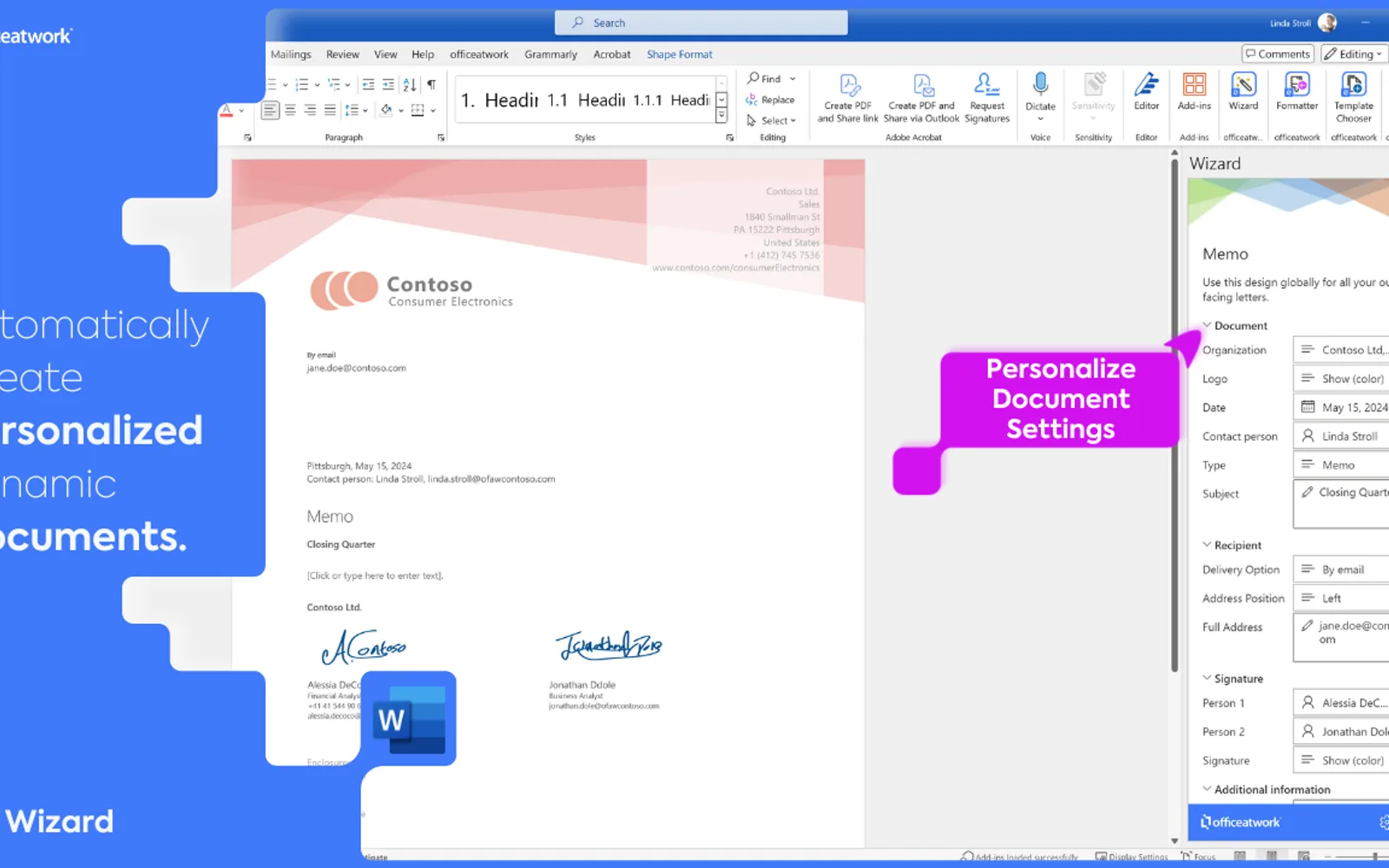Toggle Center paragraph alignment

[290, 110]
